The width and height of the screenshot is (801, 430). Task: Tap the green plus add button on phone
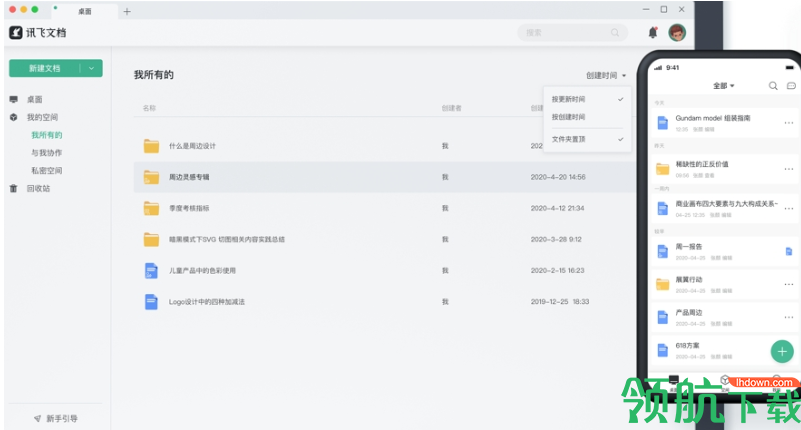[x=782, y=351]
